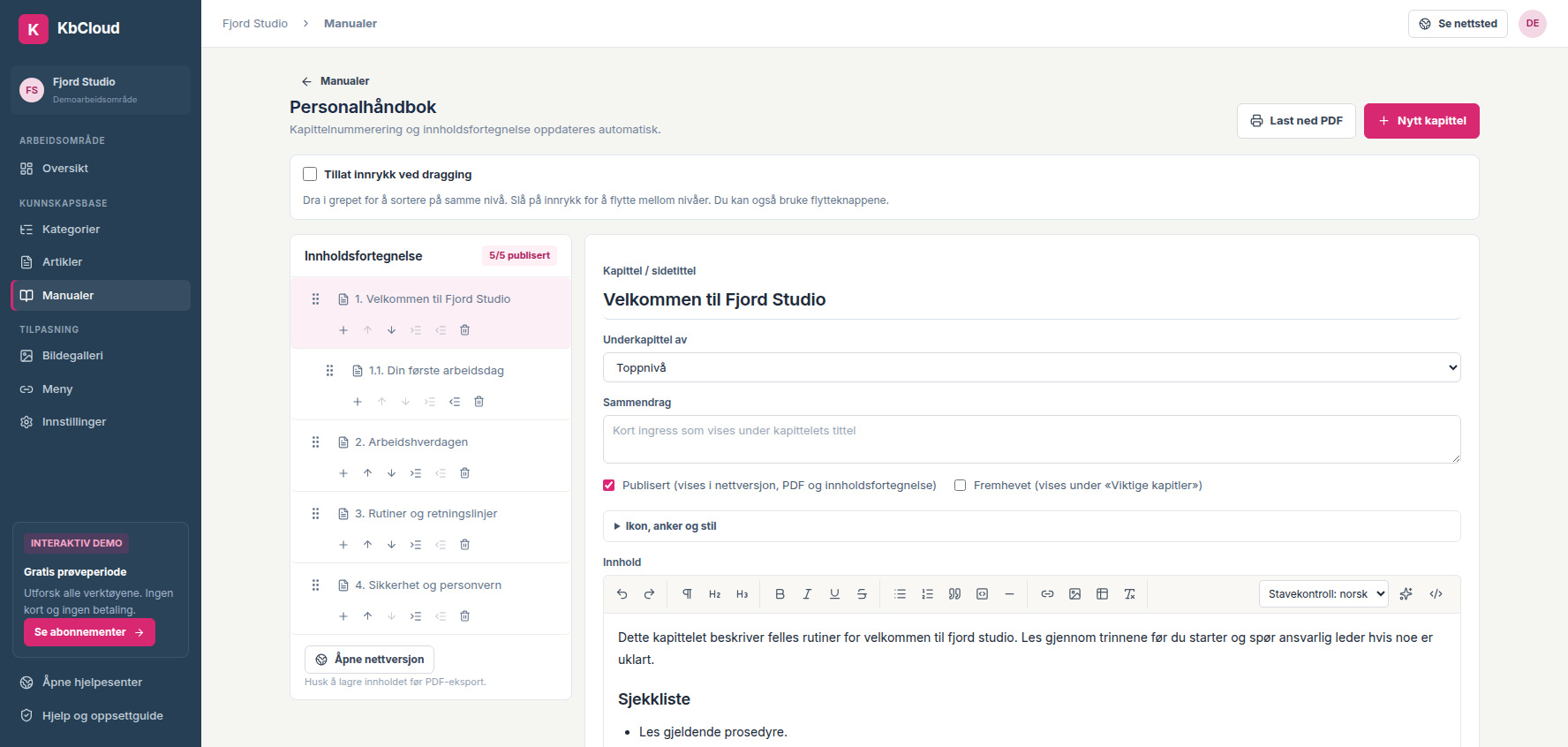The image size is (1568, 747).
Task: Outdent 1.1. Din første arbeidsdag
Action: [455, 402]
